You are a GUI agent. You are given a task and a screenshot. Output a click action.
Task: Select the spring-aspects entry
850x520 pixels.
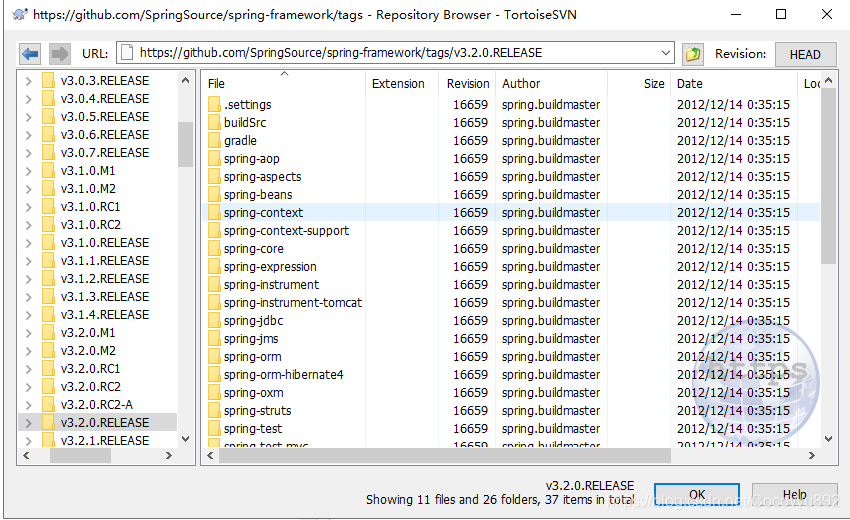point(262,176)
